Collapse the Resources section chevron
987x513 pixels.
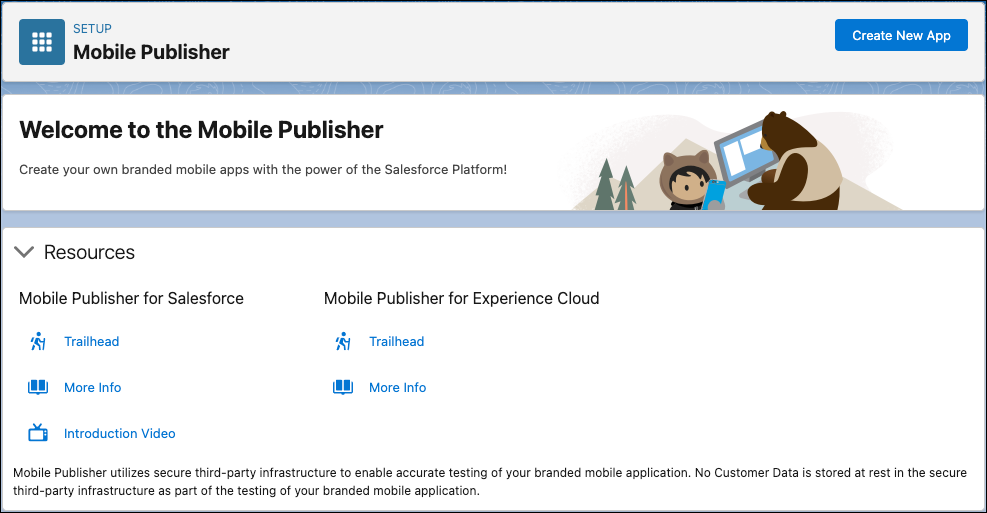(24, 252)
